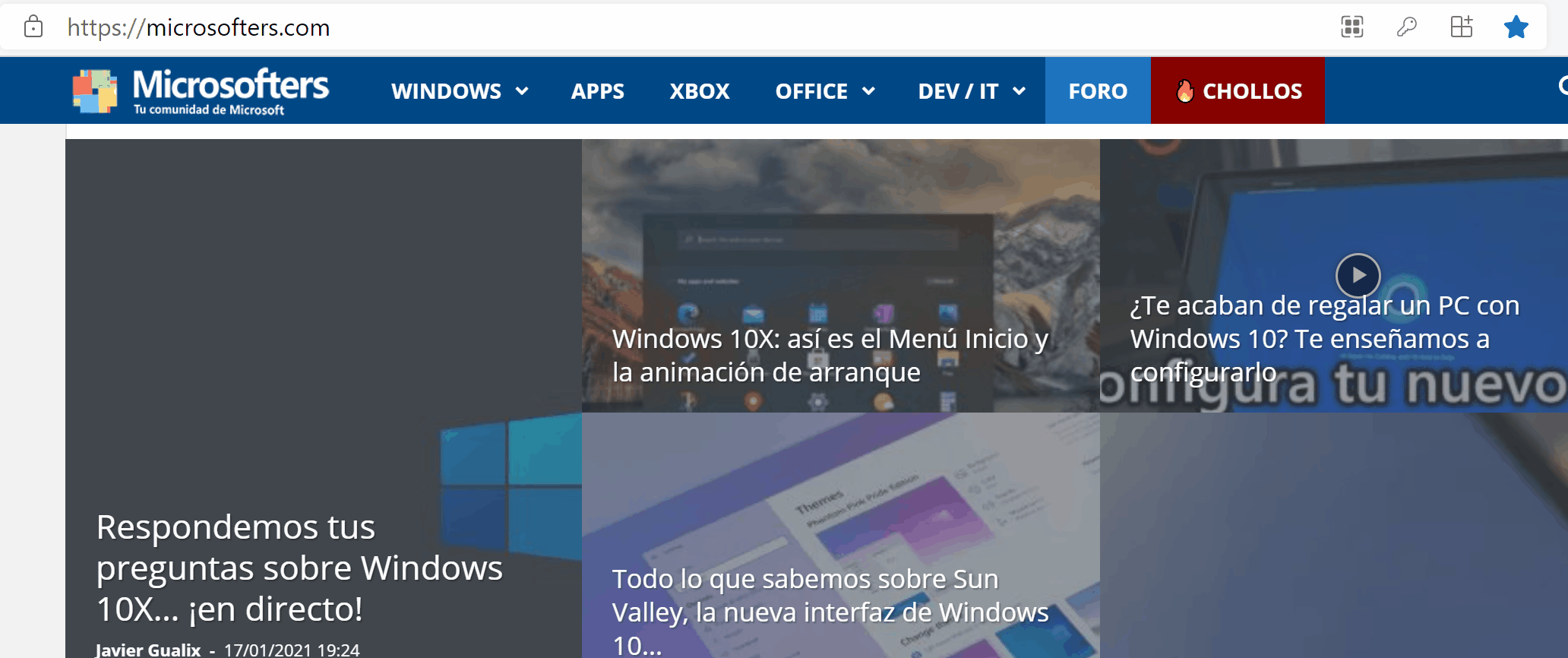Screen dimensions: 1568x658
Task: Open the Sun Valley interface article
Action: tap(830, 612)
